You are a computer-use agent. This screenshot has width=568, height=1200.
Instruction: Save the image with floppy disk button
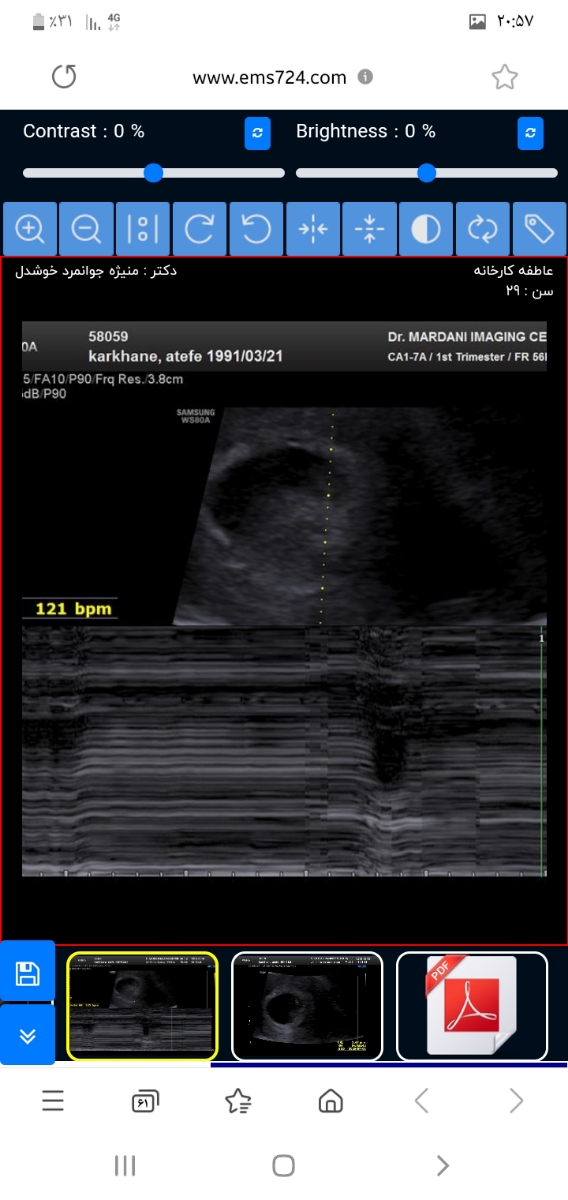coord(27,972)
